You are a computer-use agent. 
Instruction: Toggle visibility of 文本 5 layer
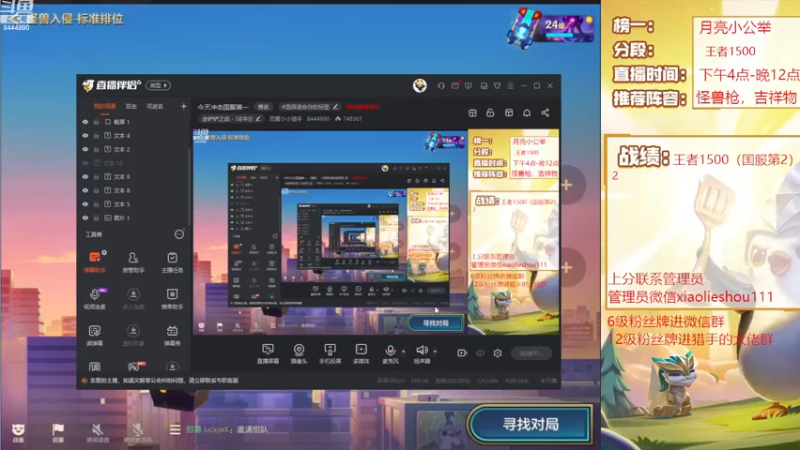point(85,204)
